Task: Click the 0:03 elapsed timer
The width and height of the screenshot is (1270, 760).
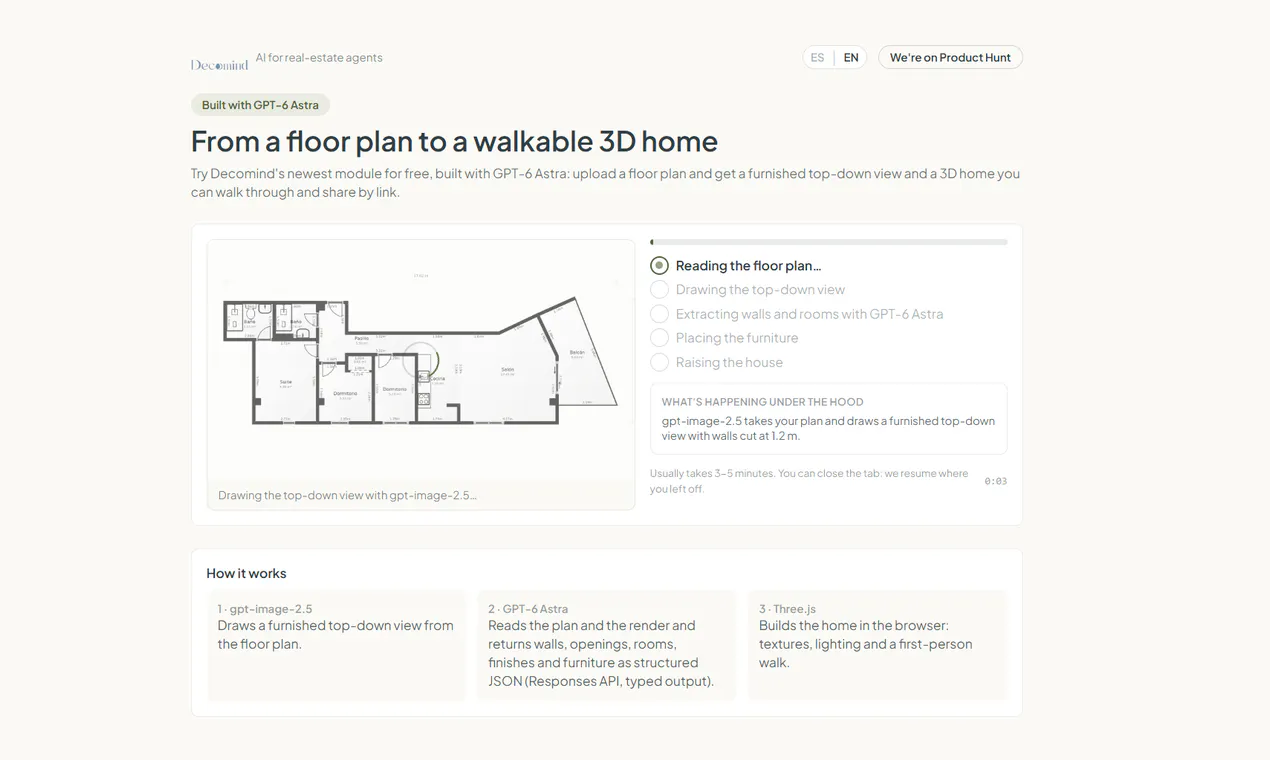Action: [x=995, y=481]
